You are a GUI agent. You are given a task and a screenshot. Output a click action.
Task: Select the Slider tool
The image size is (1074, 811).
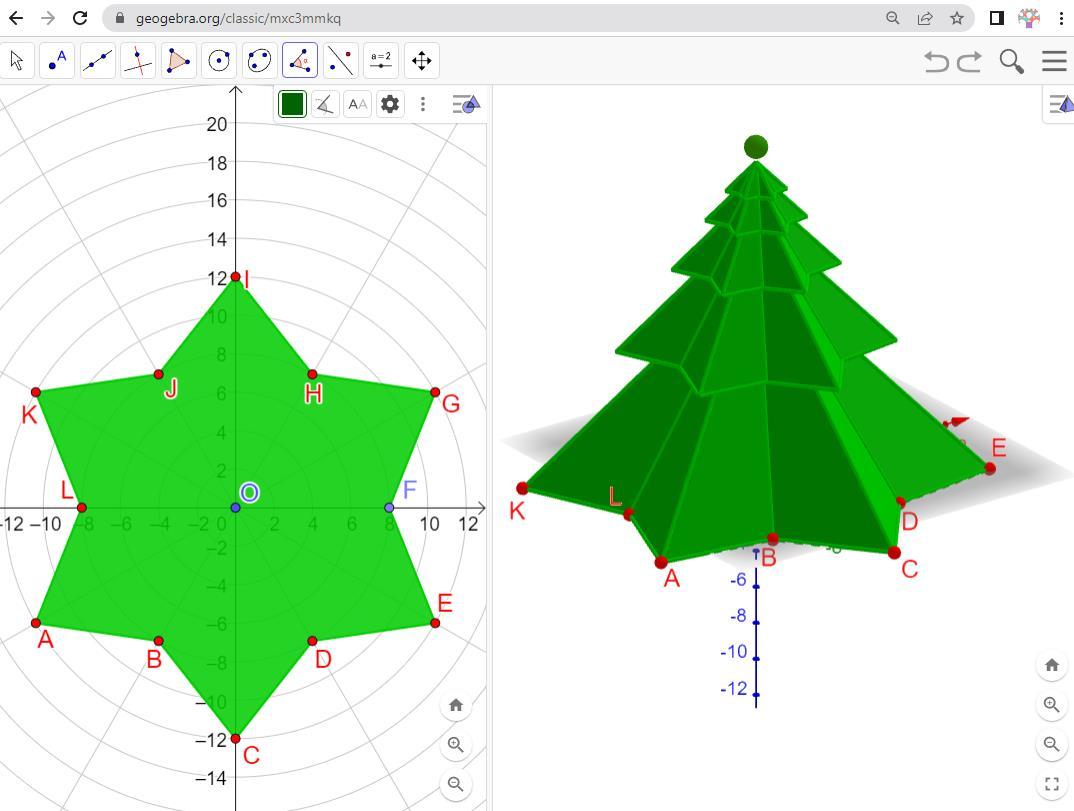click(x=381, y=61)
